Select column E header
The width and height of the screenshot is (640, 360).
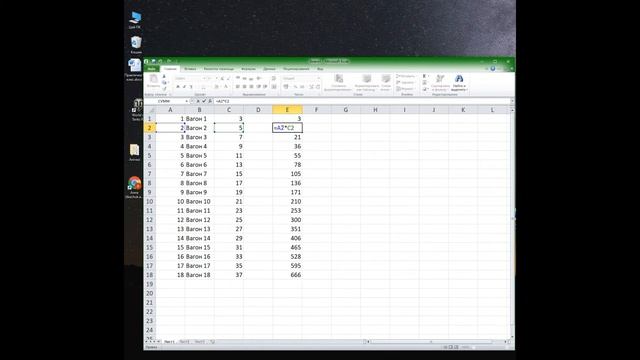click(287, 110)
